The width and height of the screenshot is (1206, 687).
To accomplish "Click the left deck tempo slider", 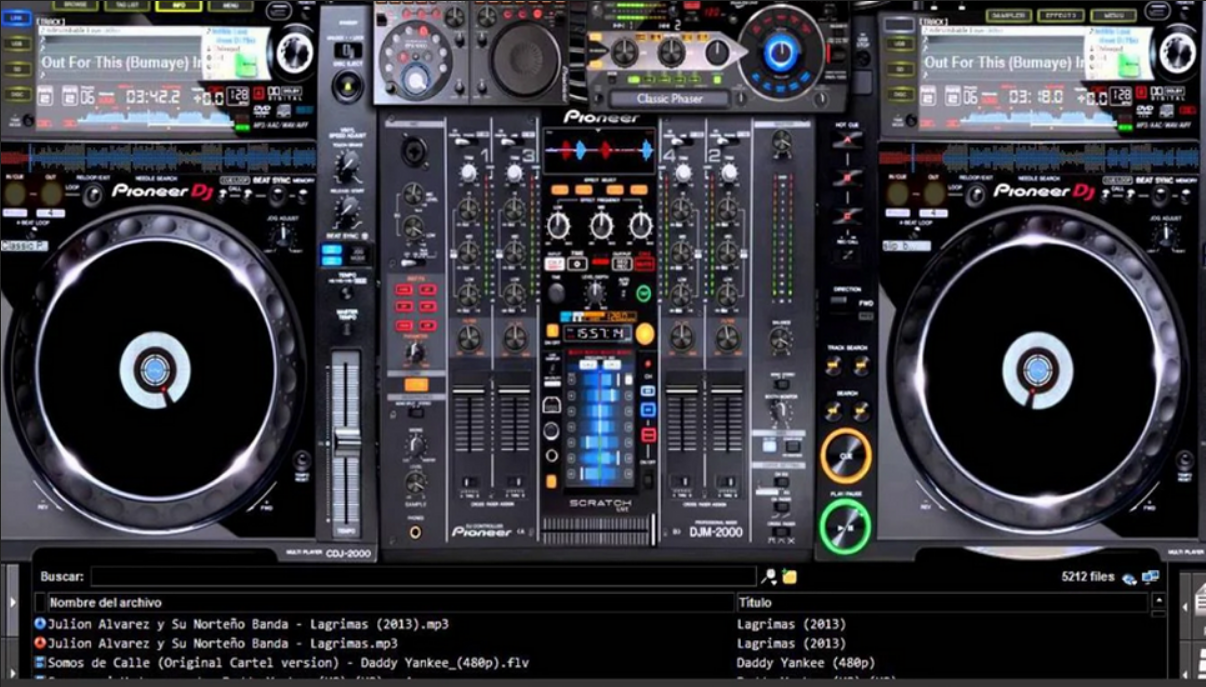I will point(346,440).
